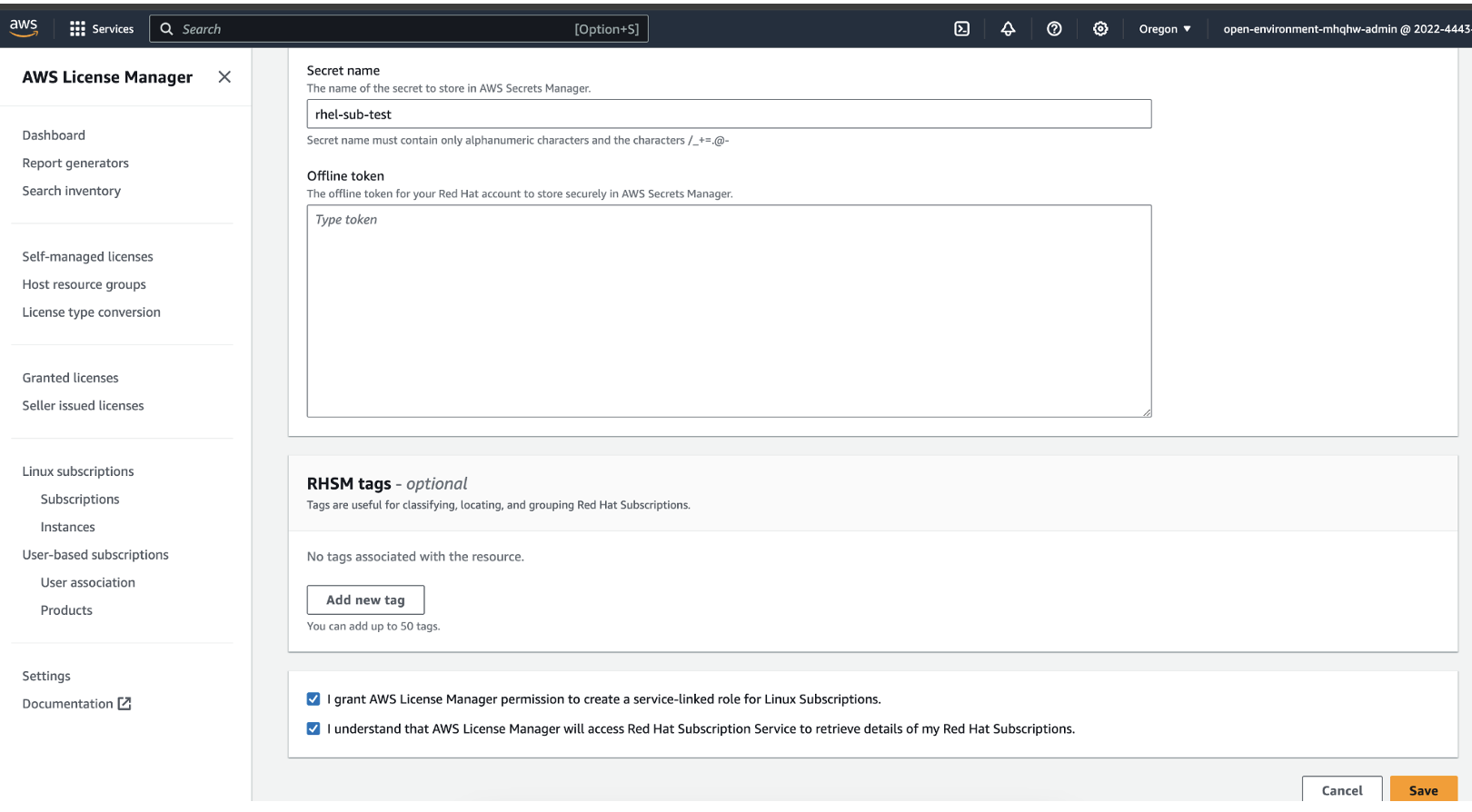Open Products in the sidebar
Viewport: 1472px width, 812px height.
point(66,610)
